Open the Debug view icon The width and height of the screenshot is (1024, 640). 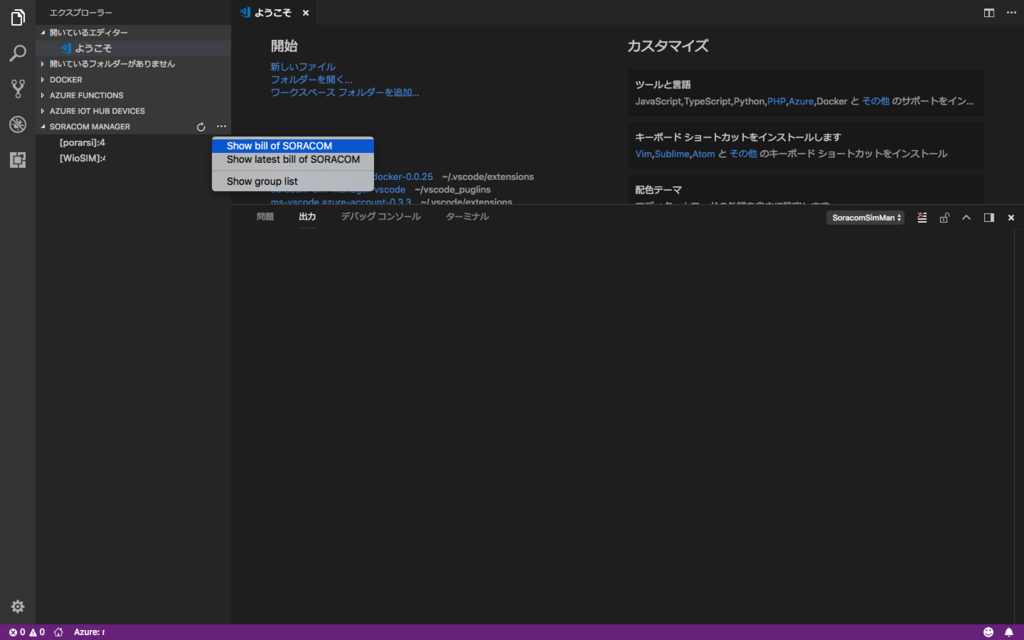16,125
